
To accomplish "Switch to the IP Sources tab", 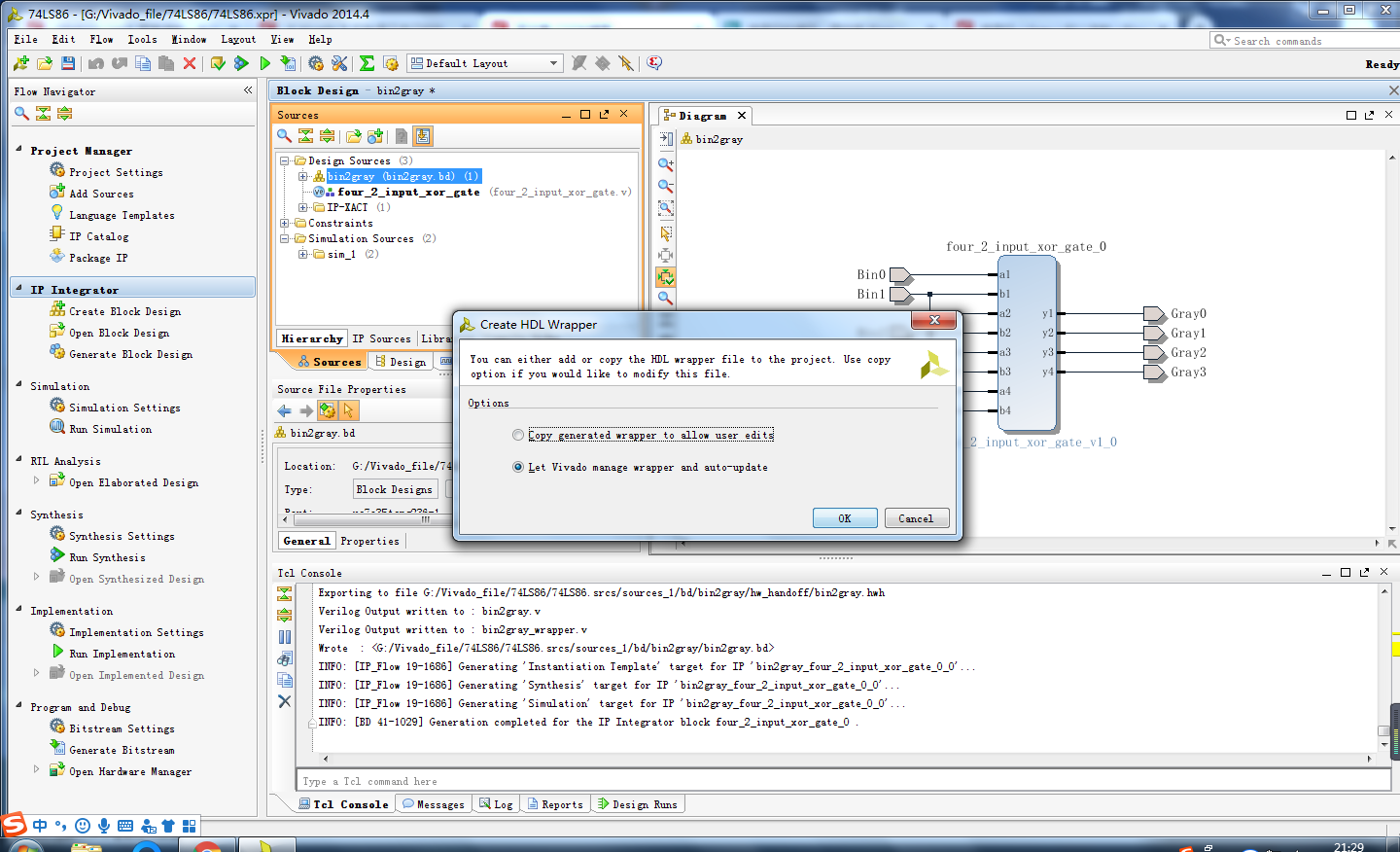I will (x=381, y=338).
